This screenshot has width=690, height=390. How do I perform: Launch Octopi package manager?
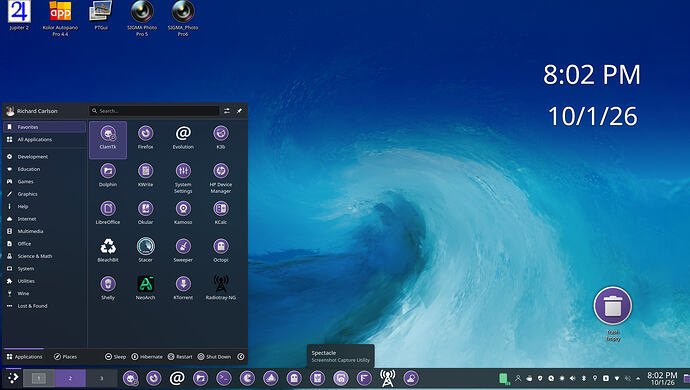[x=221, y=250]
